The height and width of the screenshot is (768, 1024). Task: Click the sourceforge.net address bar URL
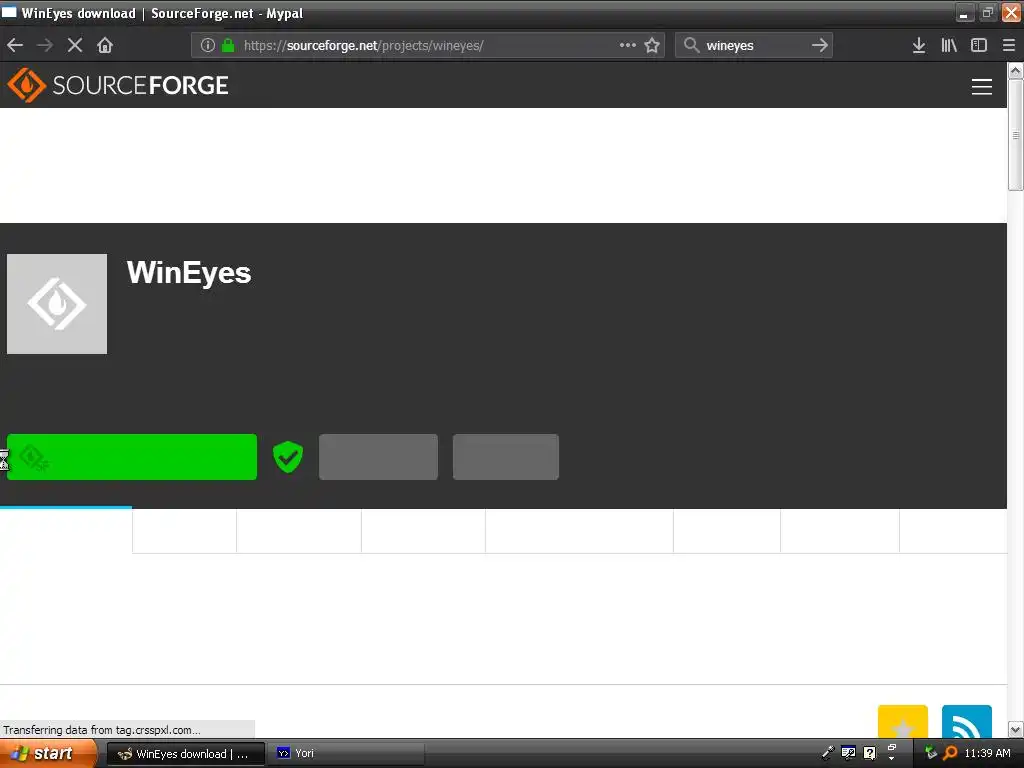pos(363,46)
